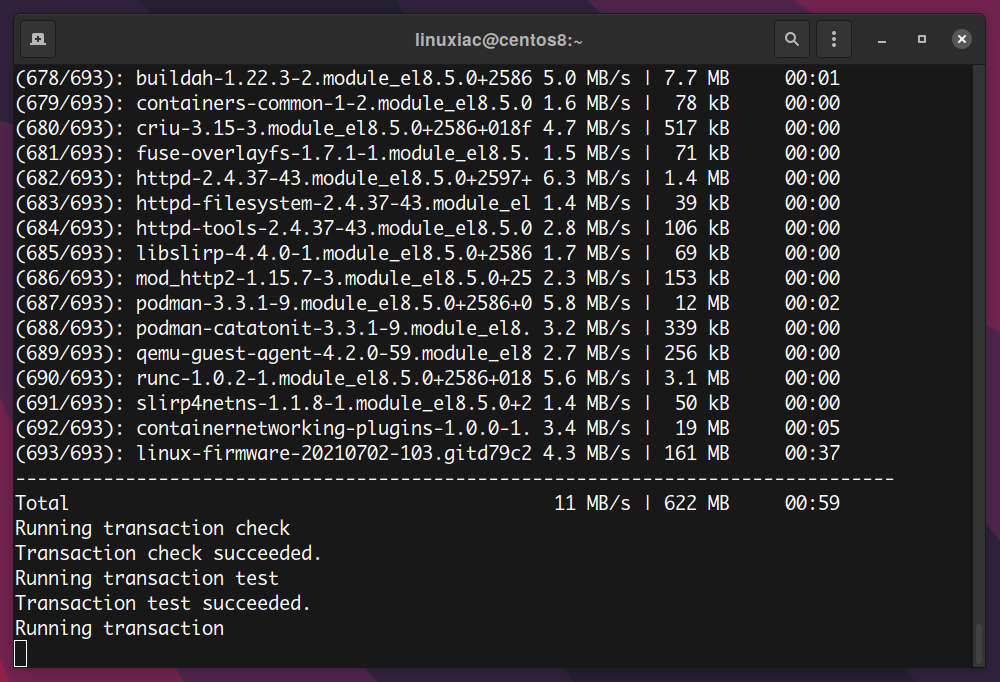Viewport: 1000px width, 682px height.
Task: Open a new terminal tab
Action: point(38,40)
